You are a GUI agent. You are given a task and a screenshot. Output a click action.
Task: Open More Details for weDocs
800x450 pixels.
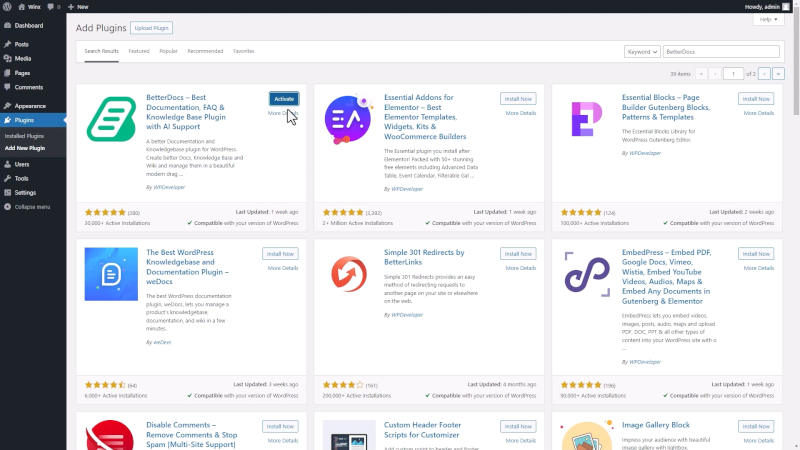coord(283,268)
